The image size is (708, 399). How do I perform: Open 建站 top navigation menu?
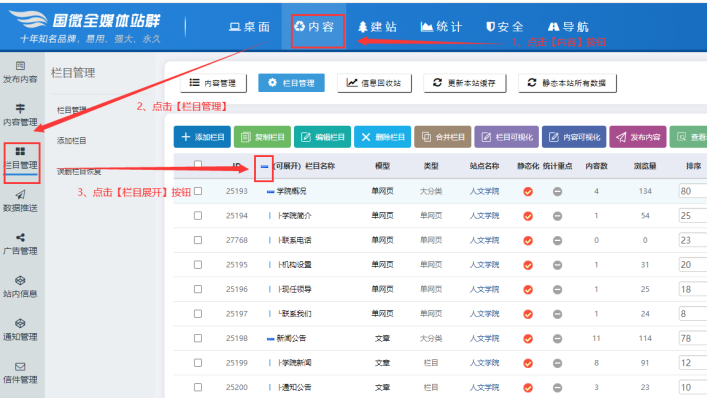pyautogui.click(x=377, y=27)
